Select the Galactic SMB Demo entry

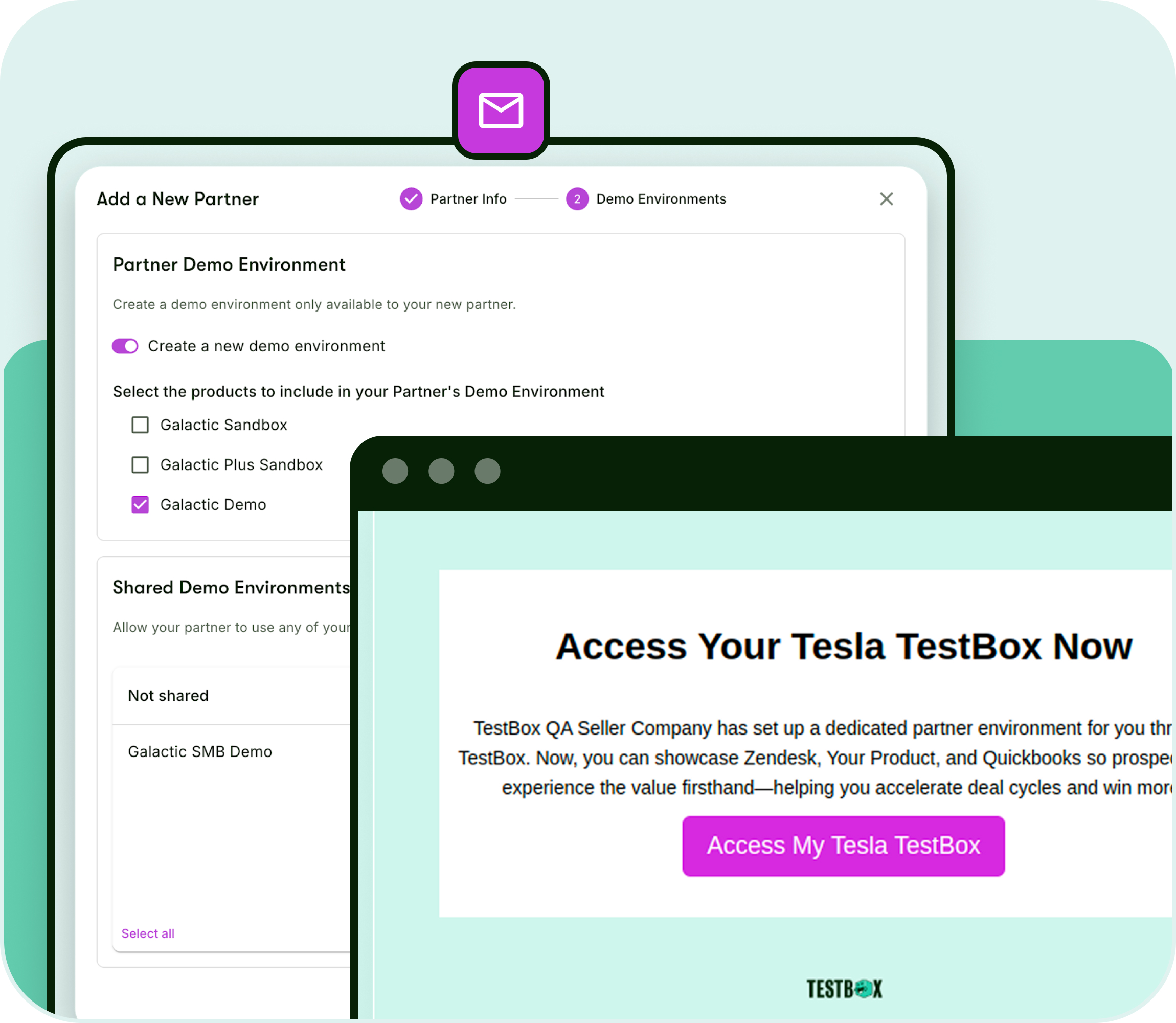tap(200, 751)
